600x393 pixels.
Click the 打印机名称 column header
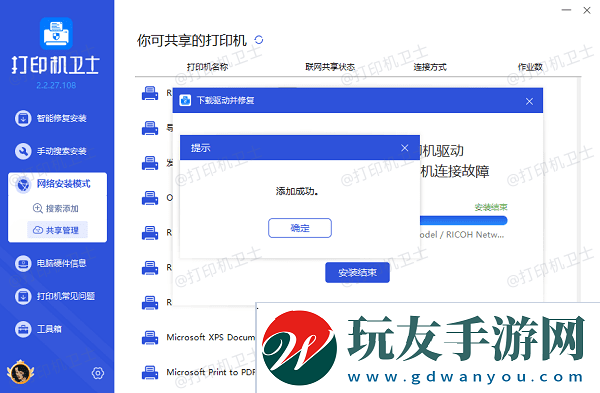pos(207,67)
